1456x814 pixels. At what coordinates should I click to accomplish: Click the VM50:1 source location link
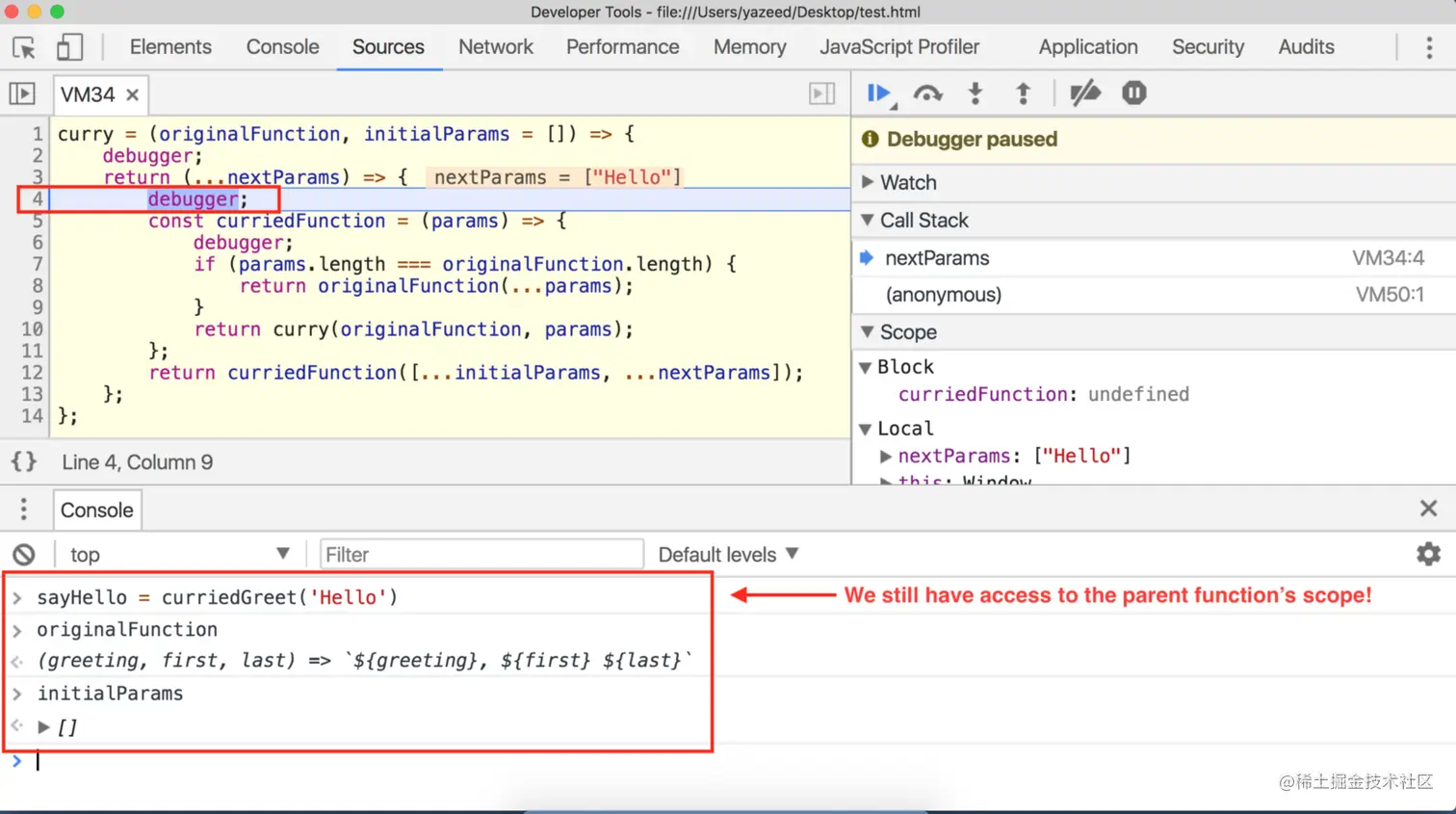tap(1390, 295)
